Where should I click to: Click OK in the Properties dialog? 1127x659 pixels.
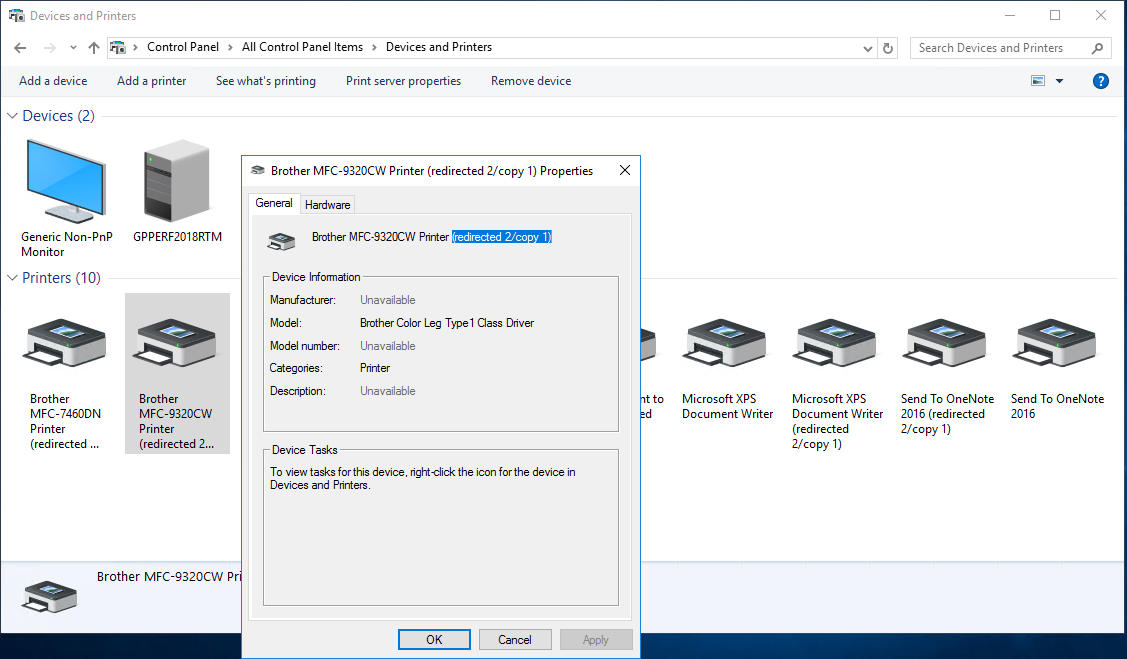tap(434, 640)
